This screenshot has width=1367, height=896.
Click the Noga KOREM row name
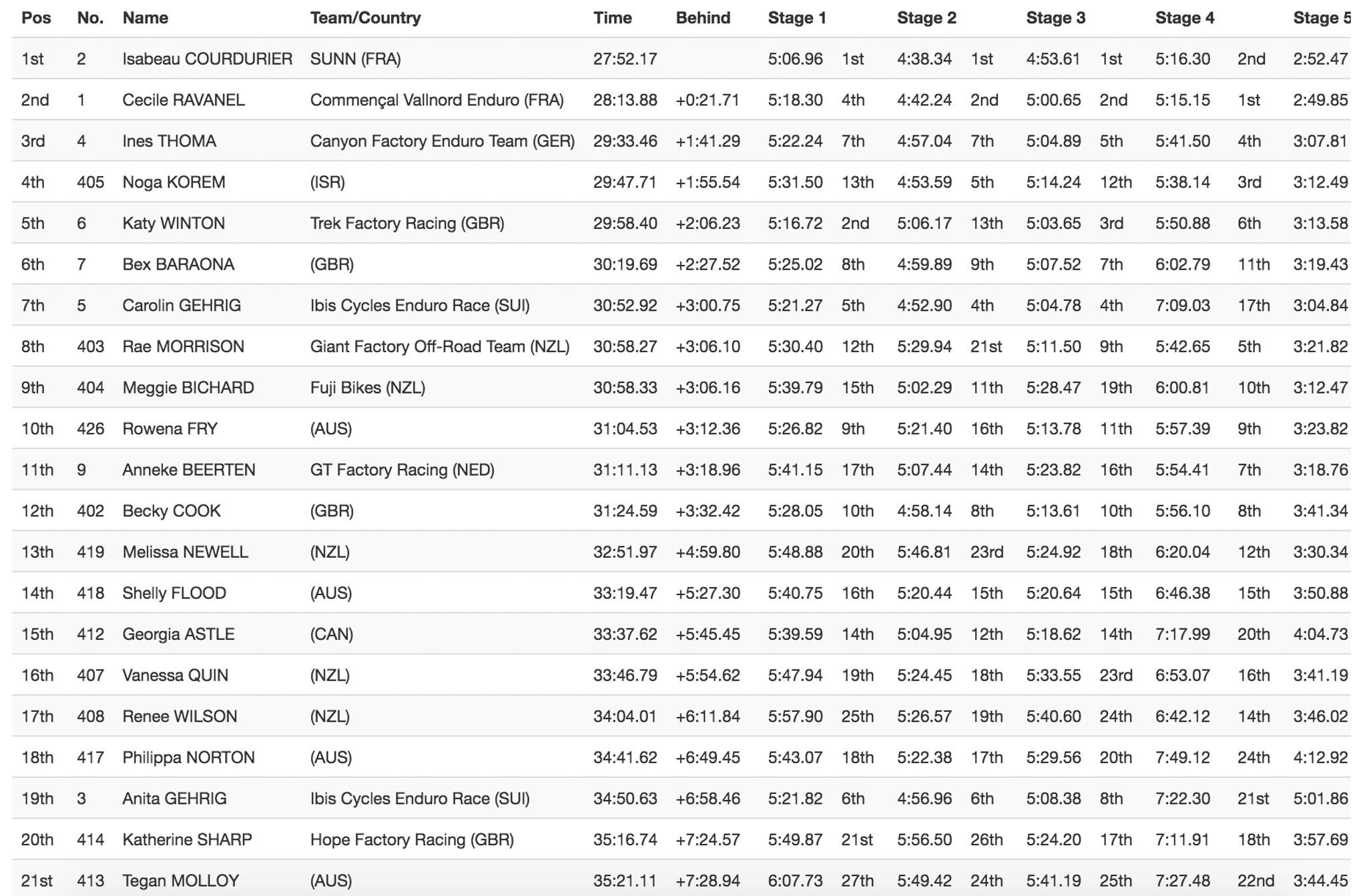pyautogui.click(x=174, y=183)
